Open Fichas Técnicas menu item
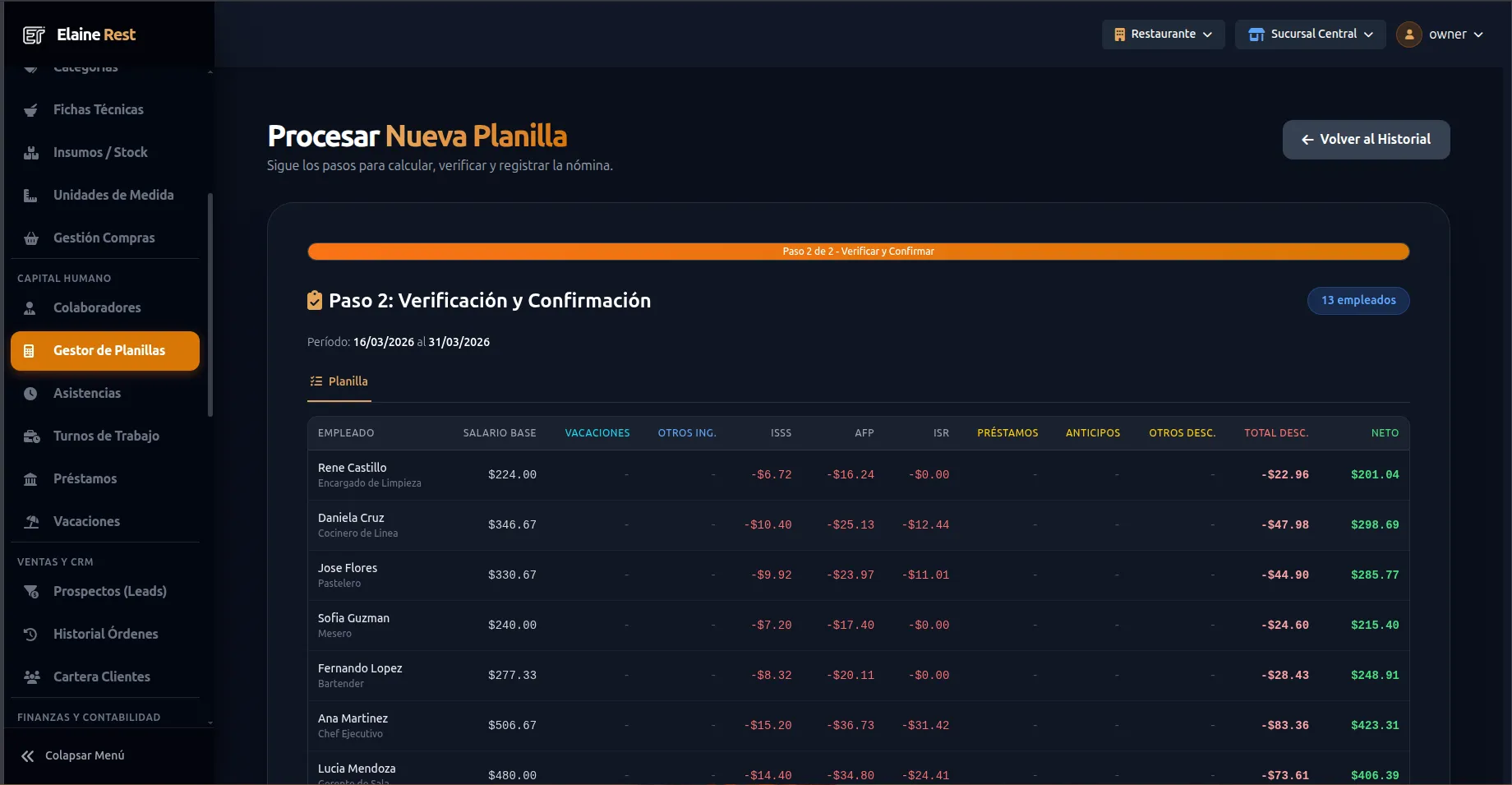The width and height of the screenshot is (1512, 785). pyautogui.click(x=105, y=110)
